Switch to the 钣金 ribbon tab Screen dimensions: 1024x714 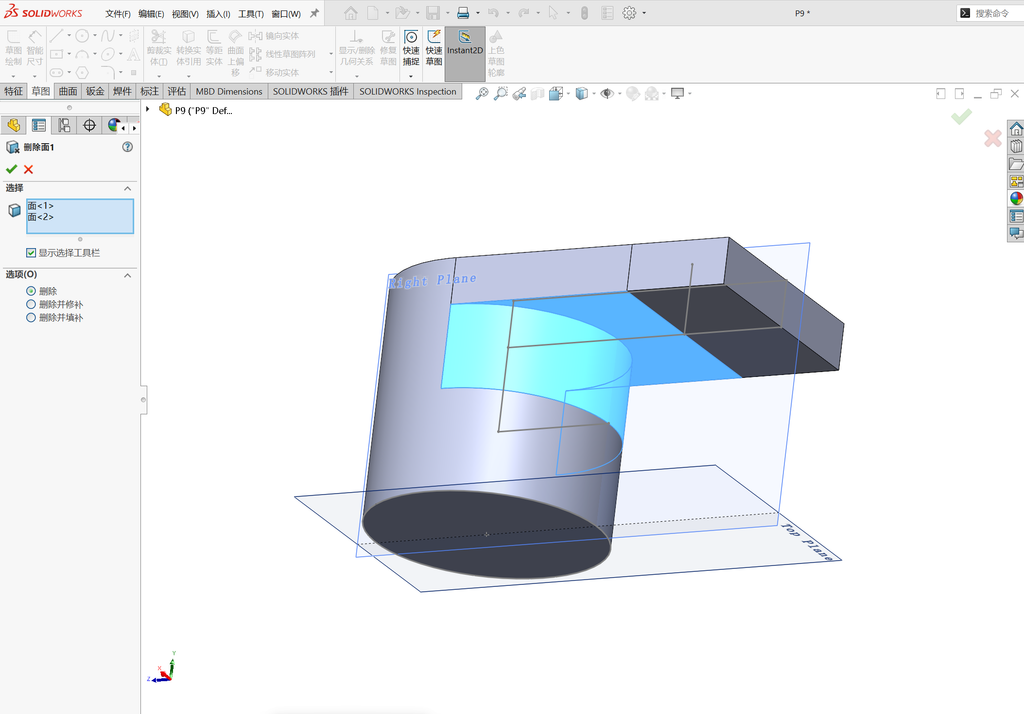tap(95, 91)
